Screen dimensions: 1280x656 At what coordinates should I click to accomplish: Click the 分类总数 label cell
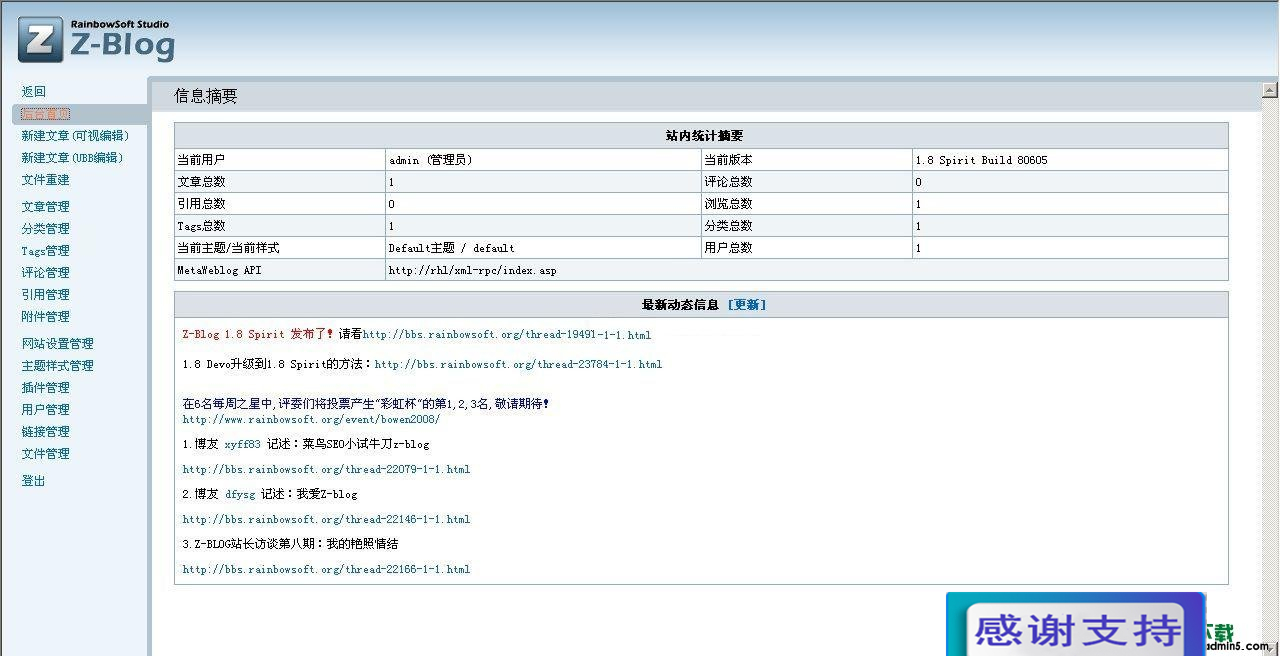point(807,226)
